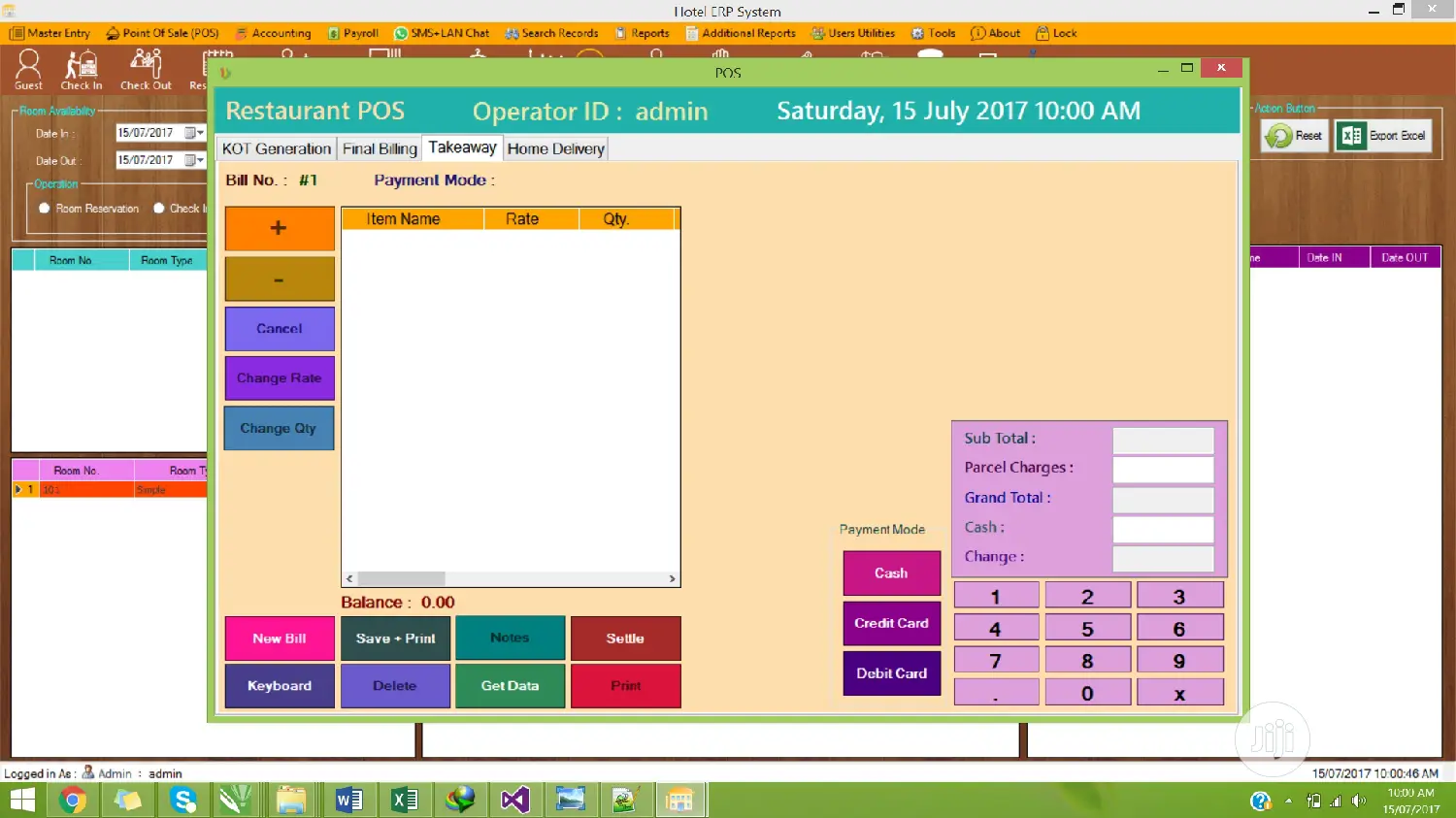Tap keypad number 9
Screen dimensions: 1456x818
(x=1179, y=661)
